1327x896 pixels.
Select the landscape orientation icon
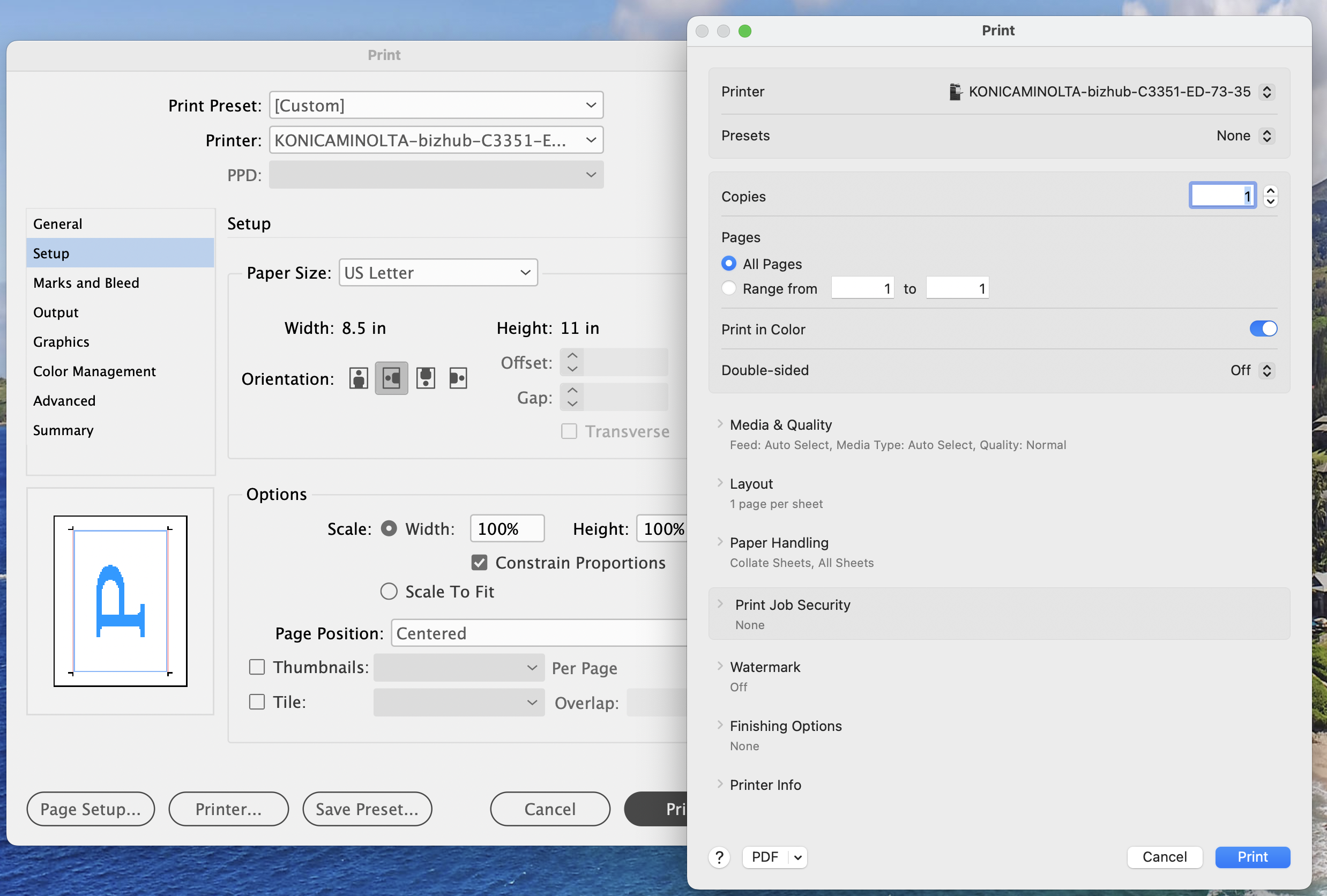tap(391, 377)
